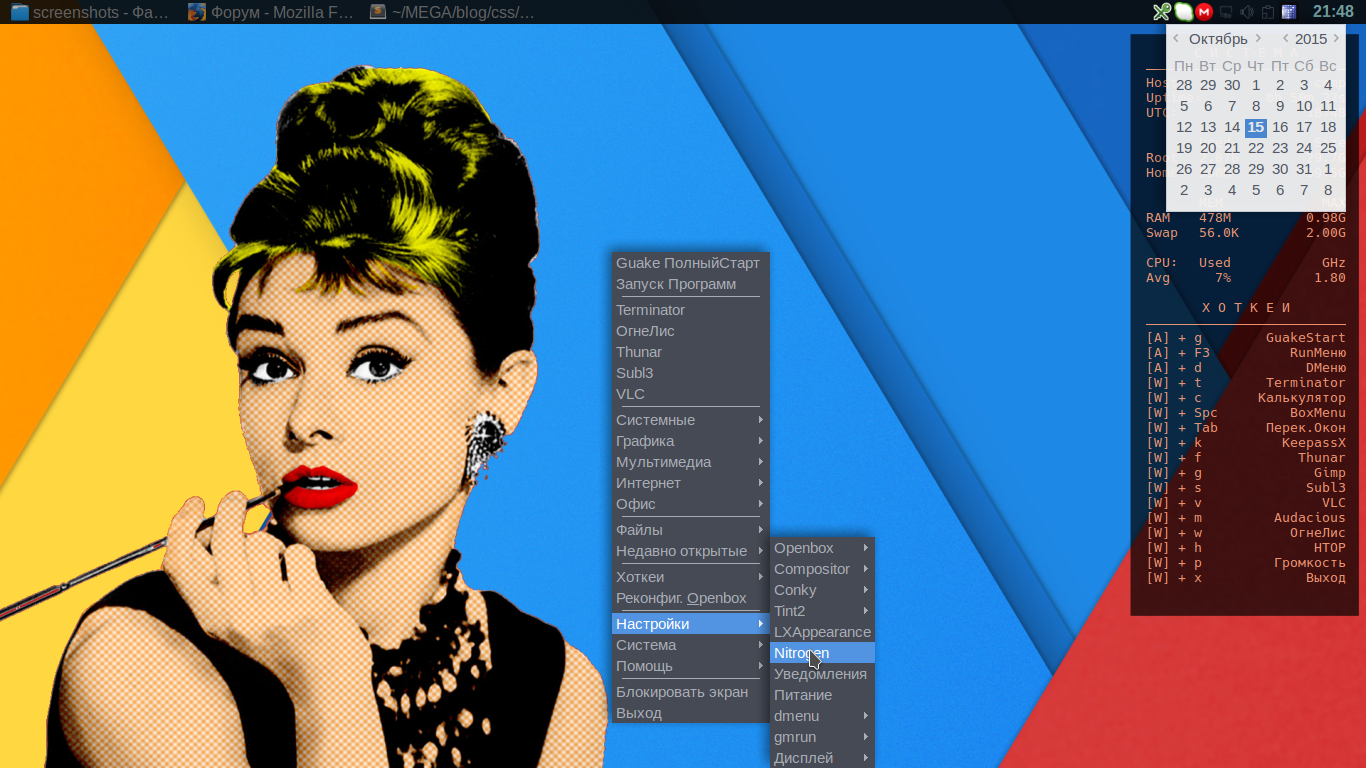This screenshot has width=1366, height=768.
Task: Click the clipboard manager tray icon
Action: pos(1268,12)
